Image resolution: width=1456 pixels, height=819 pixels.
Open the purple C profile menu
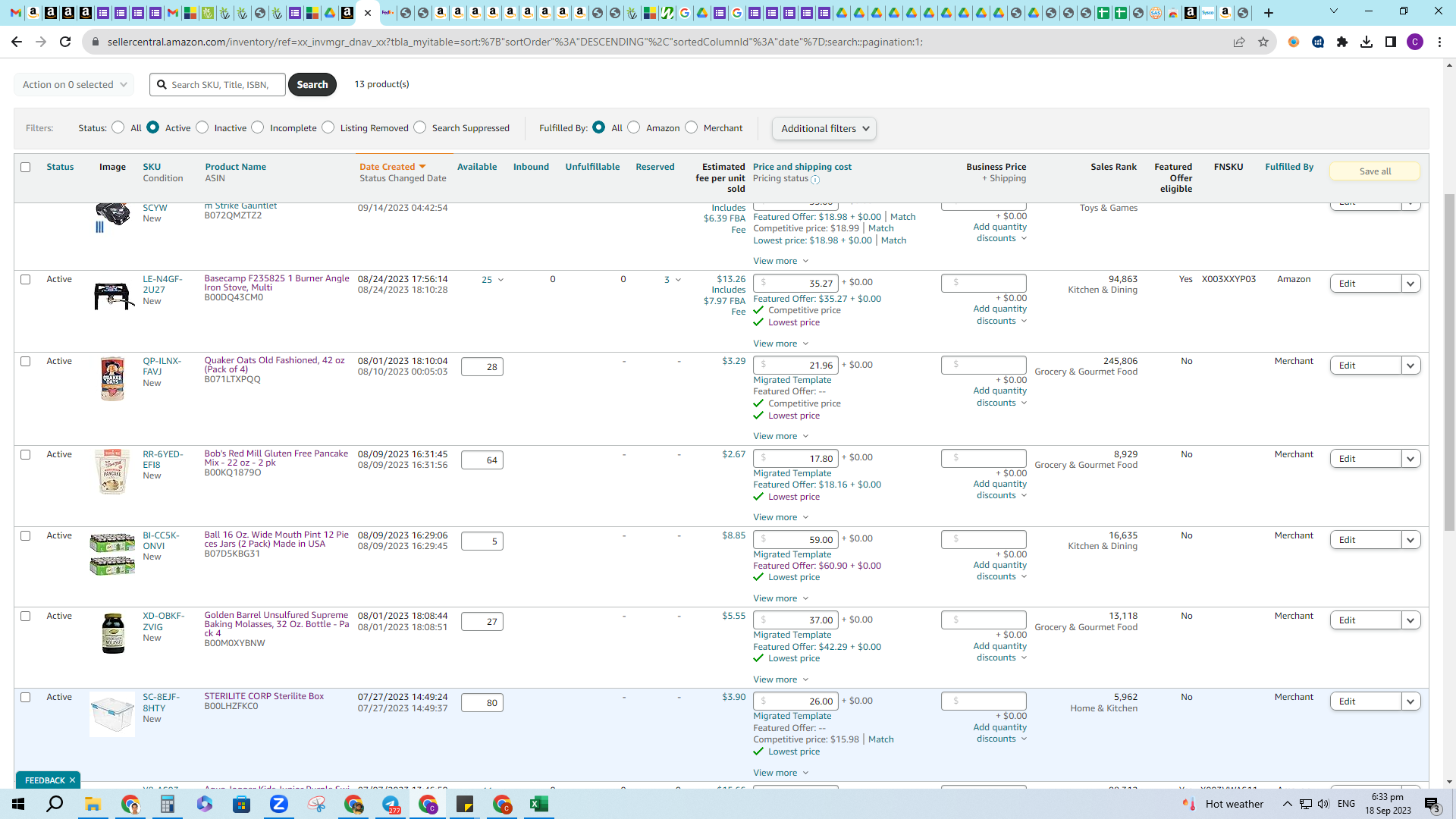tap(1415, 42)
